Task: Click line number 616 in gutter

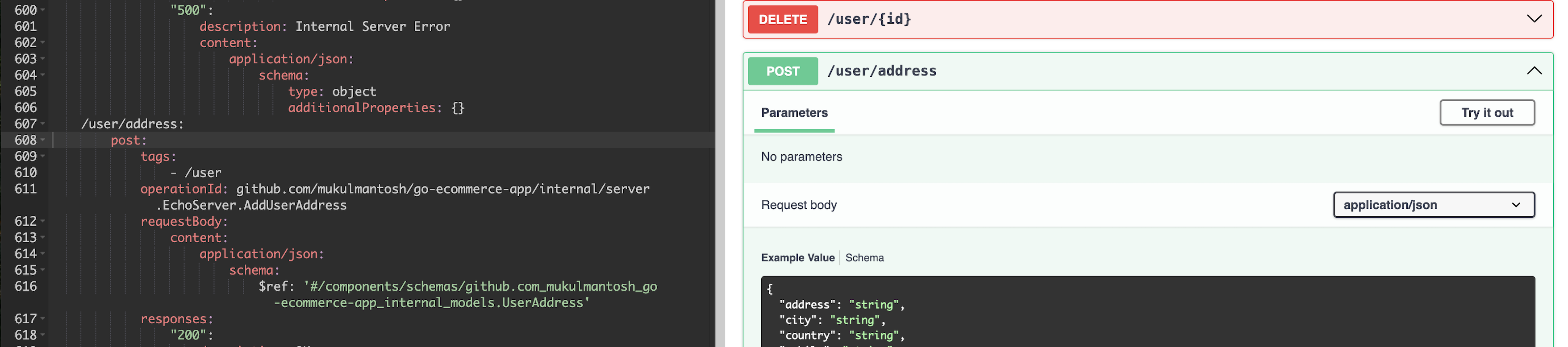Action: click(25, 286)
